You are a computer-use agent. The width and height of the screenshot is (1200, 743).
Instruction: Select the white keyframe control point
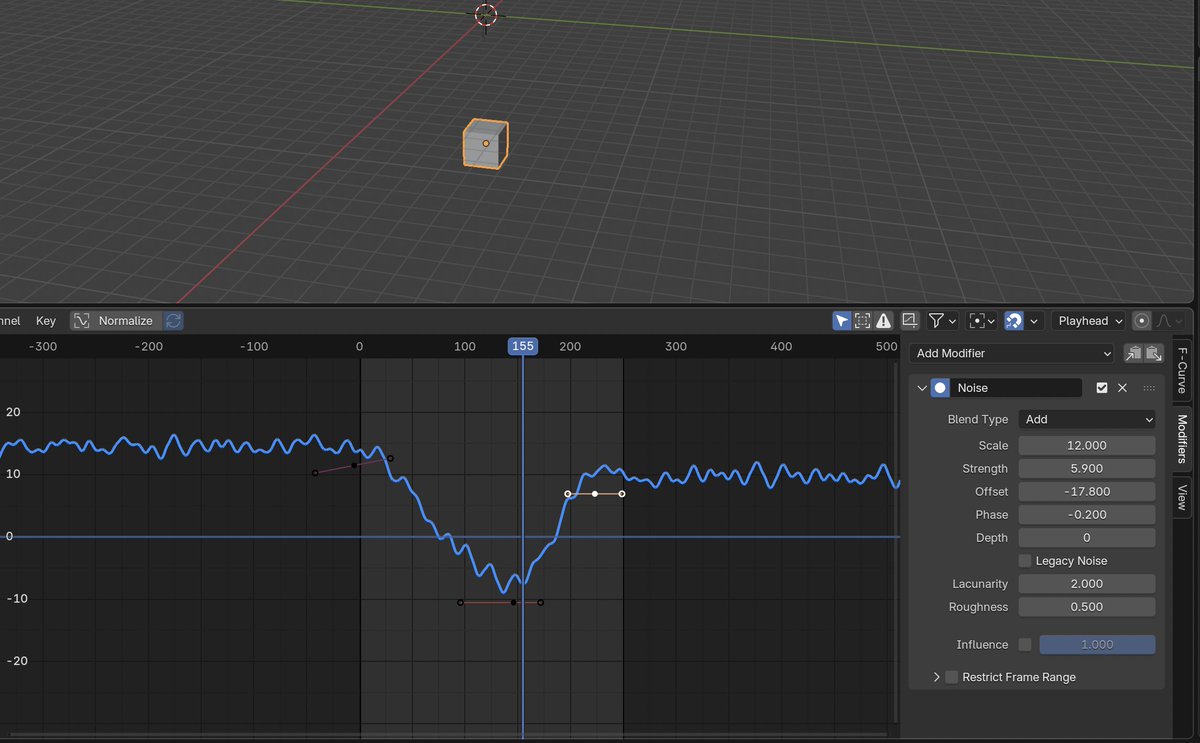click(x=595, y=494)
